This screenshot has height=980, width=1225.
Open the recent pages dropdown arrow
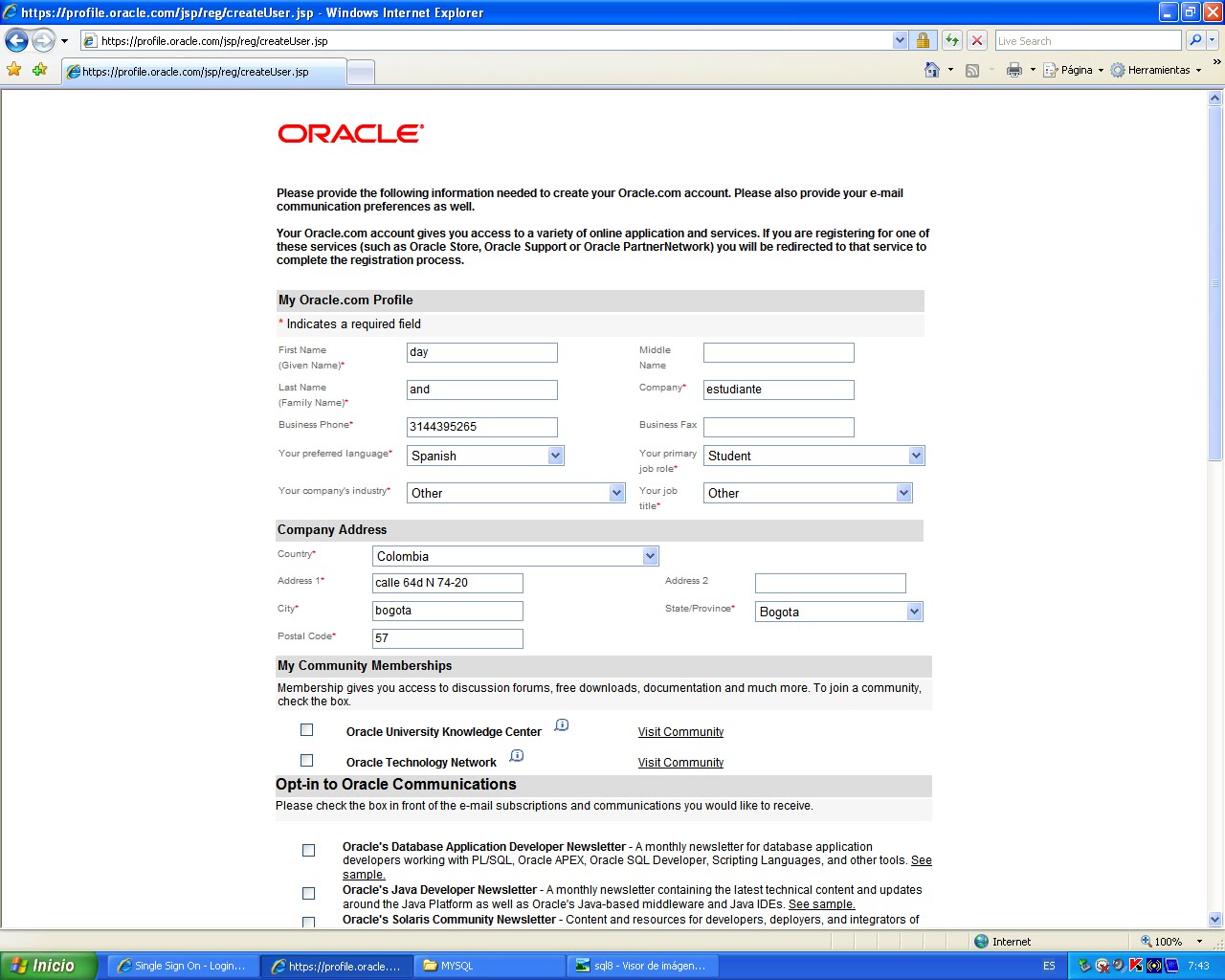pos(64,41)
